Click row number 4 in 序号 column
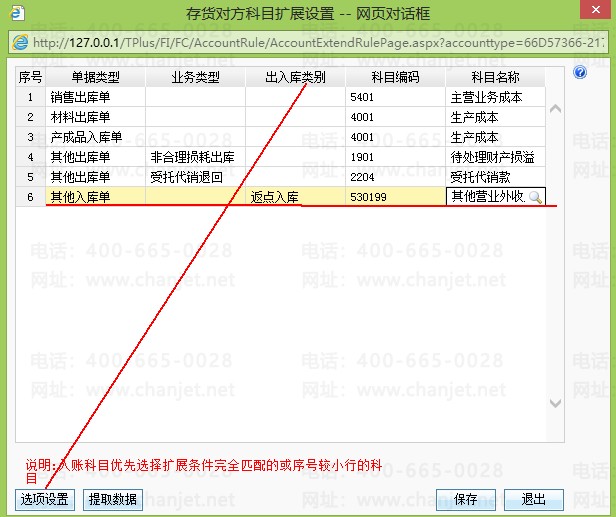The image size is (616, 517). [x=30, y=157]
